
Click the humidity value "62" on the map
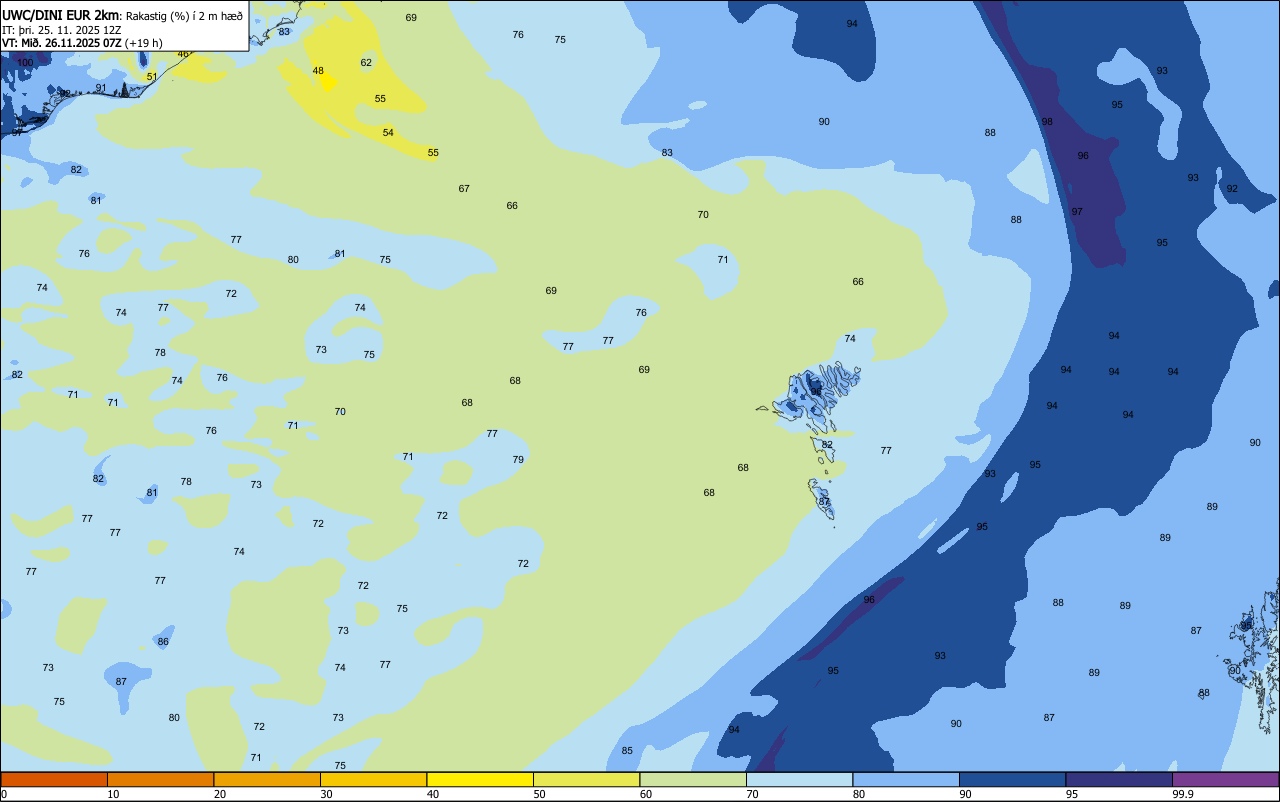coord(366,63)
